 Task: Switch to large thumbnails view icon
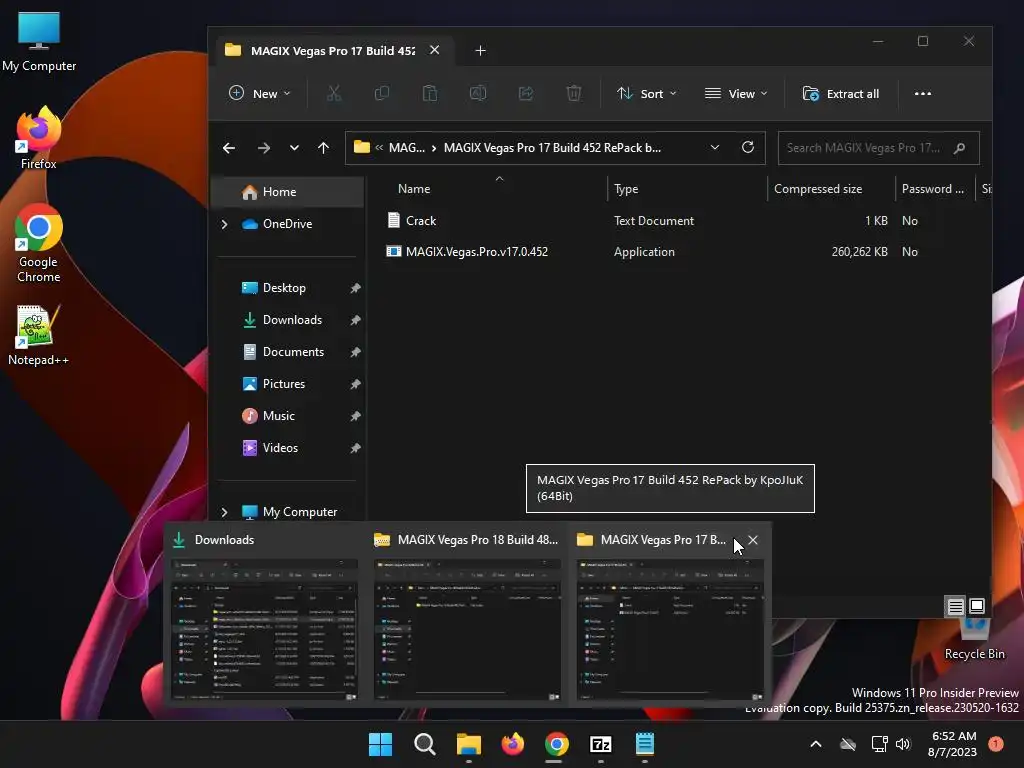977,606
